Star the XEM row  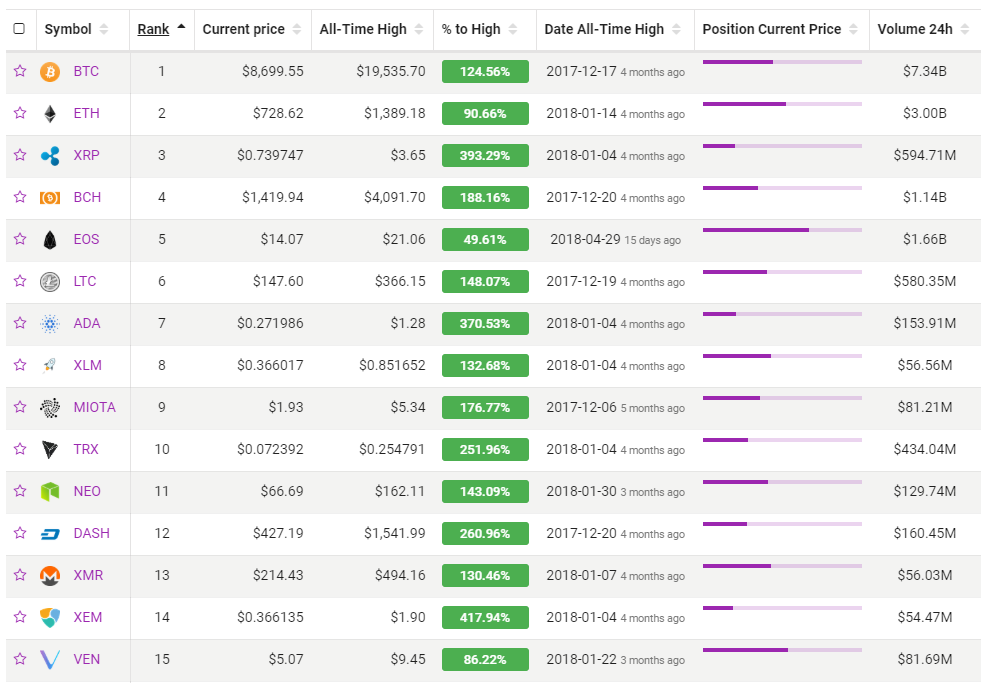pos(20,617)
